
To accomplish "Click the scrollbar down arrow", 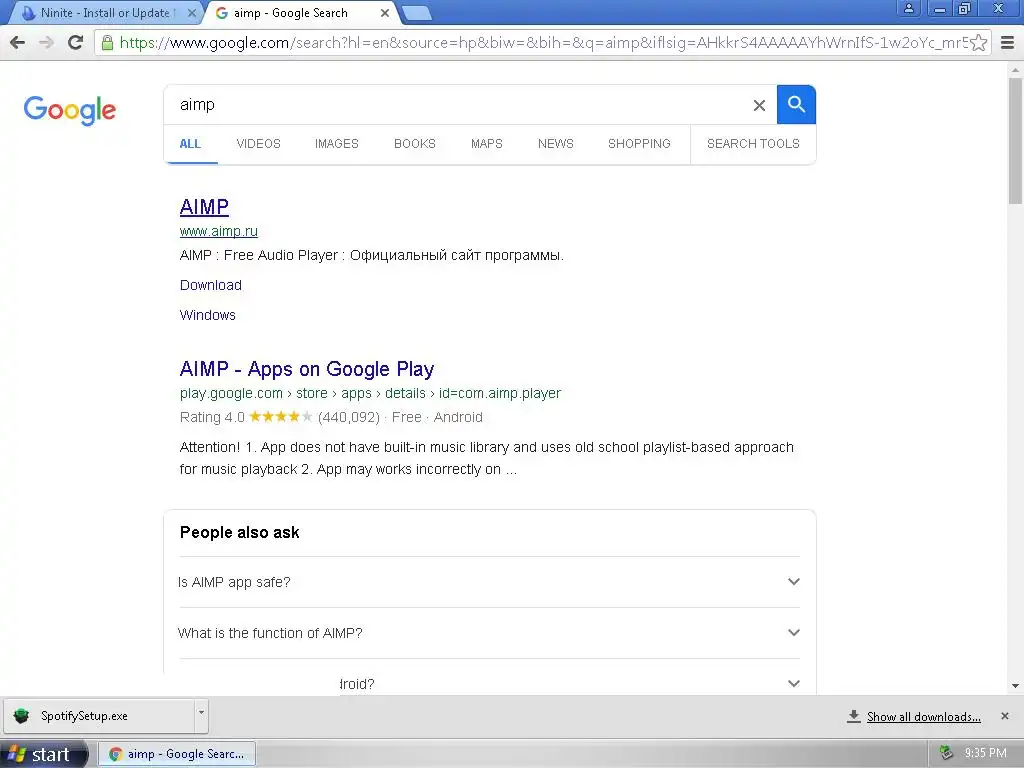I will tap(1015, 686).
